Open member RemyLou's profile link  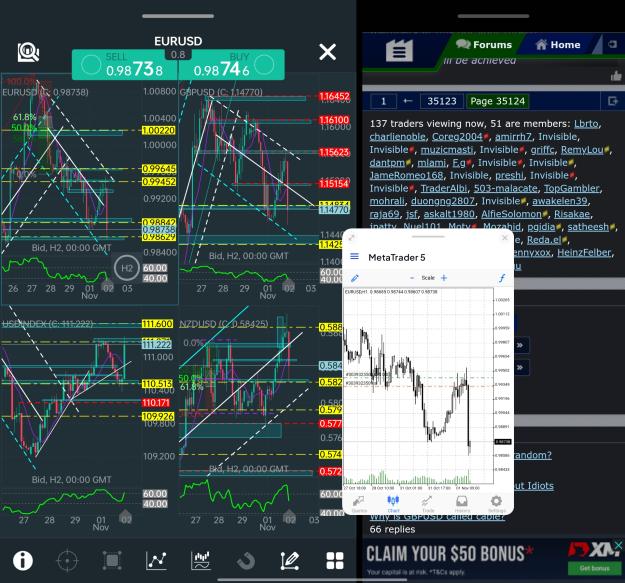582,150
